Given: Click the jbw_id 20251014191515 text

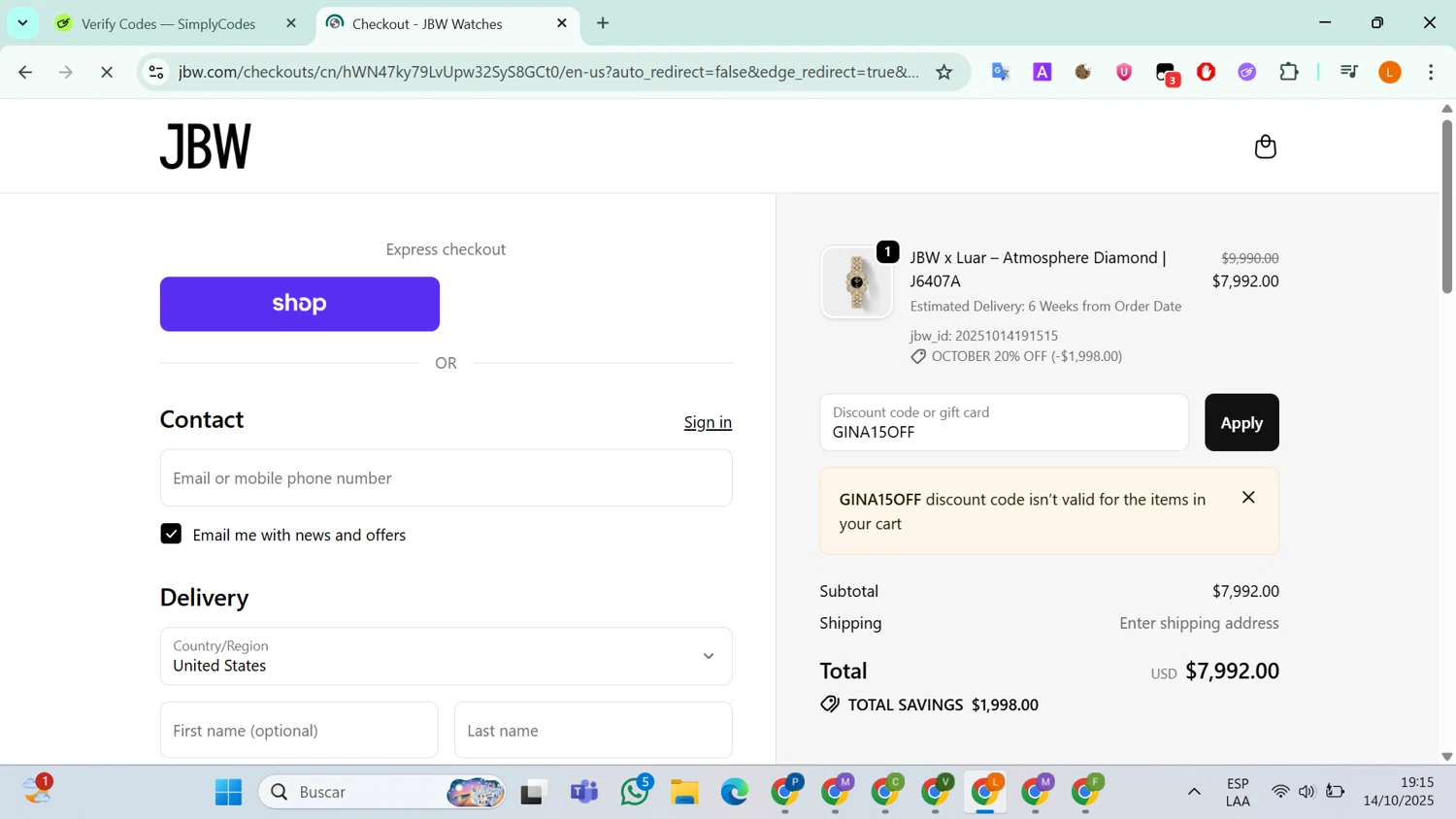Looking at the screenshot, I should click(x=983, y=336).
